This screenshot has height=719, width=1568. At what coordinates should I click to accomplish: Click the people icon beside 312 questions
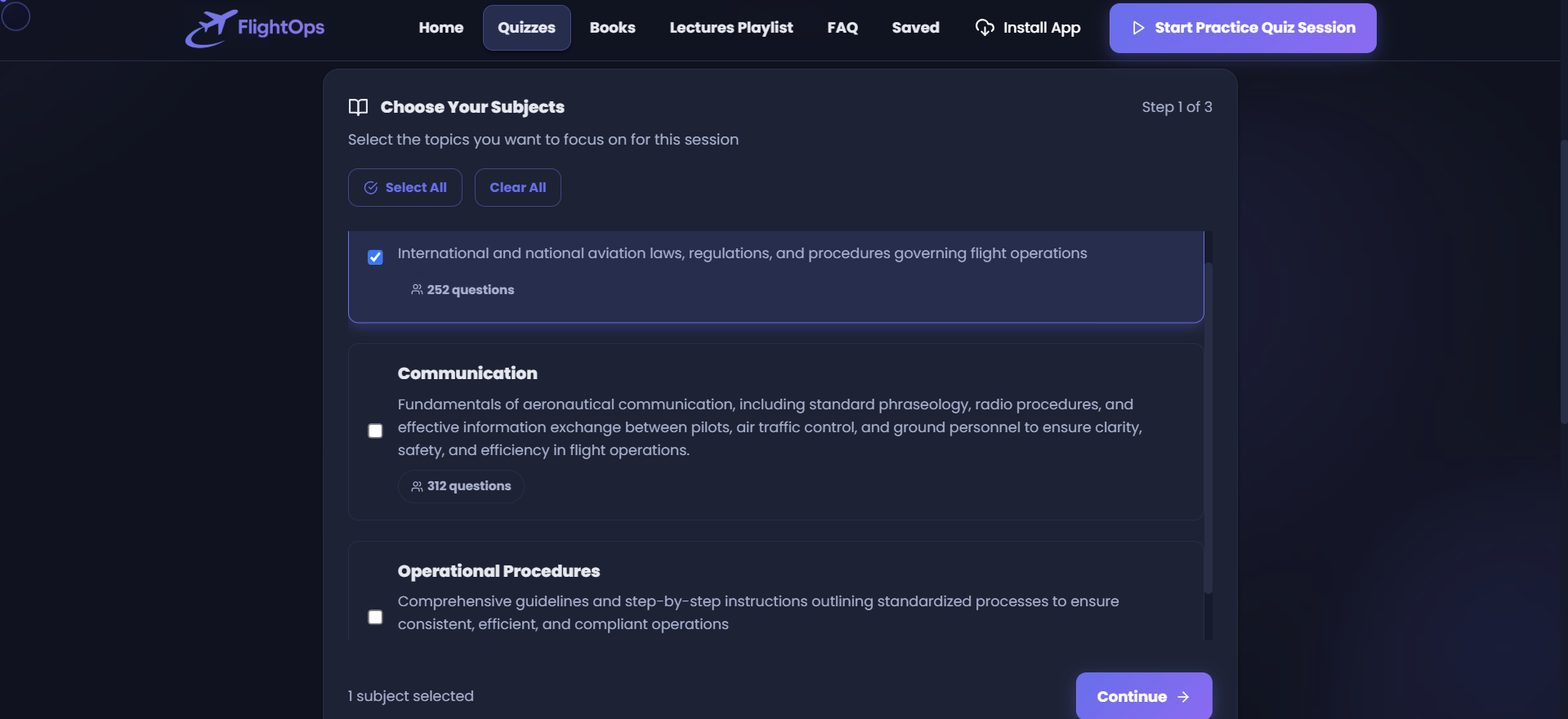417,486
